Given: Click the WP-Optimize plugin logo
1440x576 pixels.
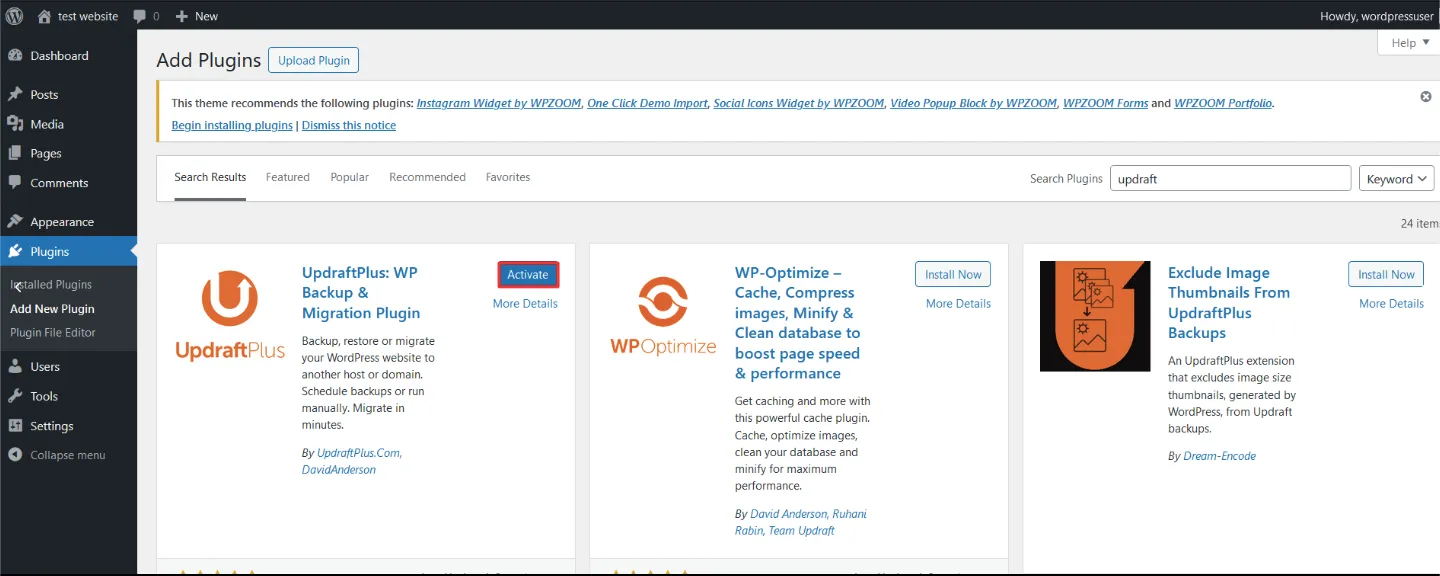Looking at the screenshot, I should (x=663, y=315).
